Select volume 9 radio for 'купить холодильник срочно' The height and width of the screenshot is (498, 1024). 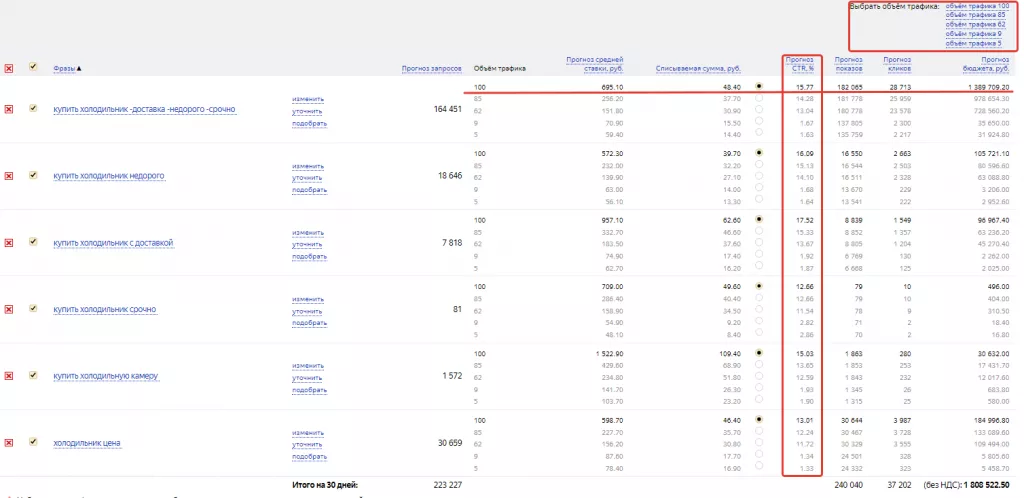click(x=759, y=321)
